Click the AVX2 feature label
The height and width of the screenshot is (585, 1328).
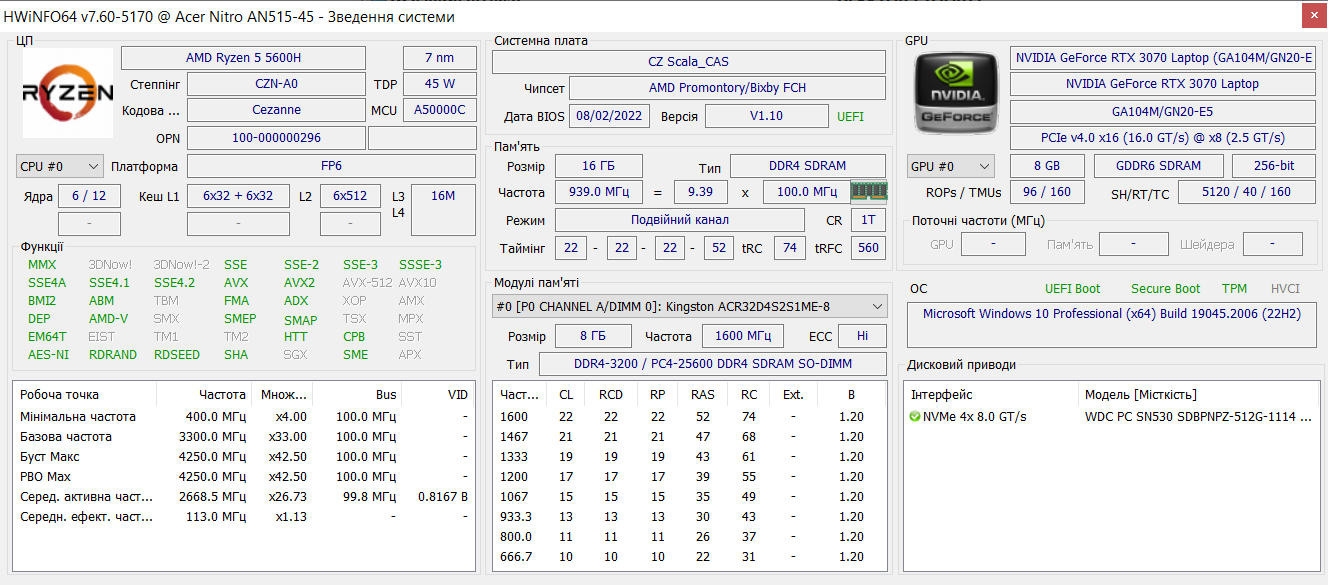(299, 283)
